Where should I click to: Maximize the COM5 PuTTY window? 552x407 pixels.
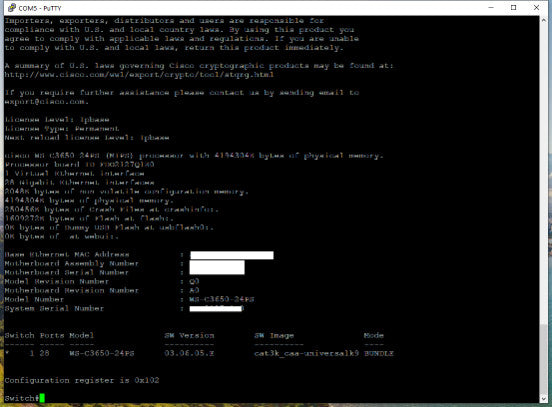click(514, 7)
